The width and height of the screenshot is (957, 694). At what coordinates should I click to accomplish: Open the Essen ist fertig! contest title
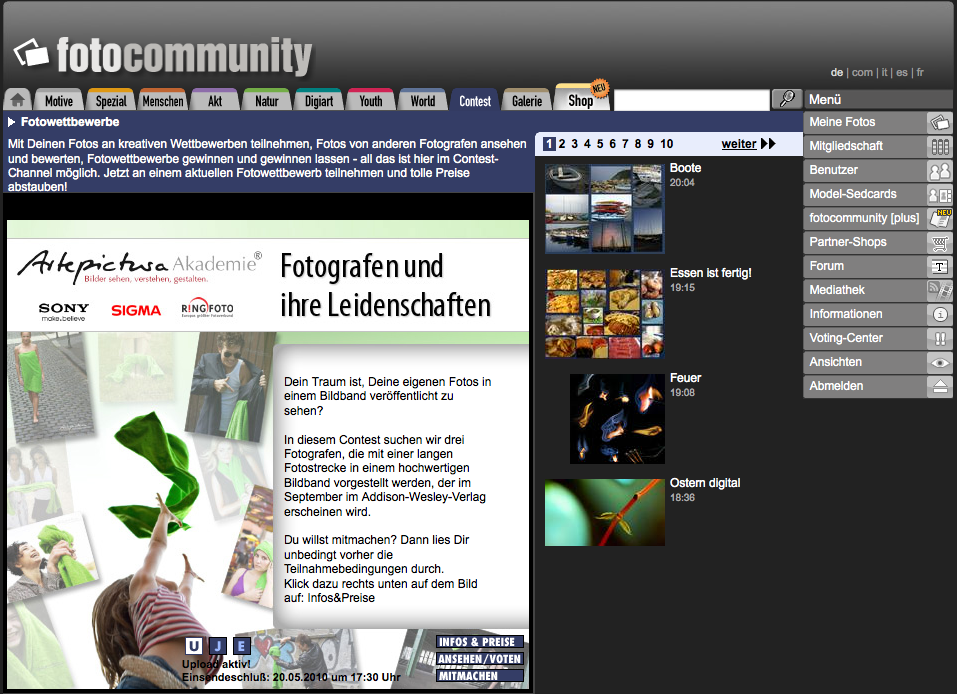(711, 273)
